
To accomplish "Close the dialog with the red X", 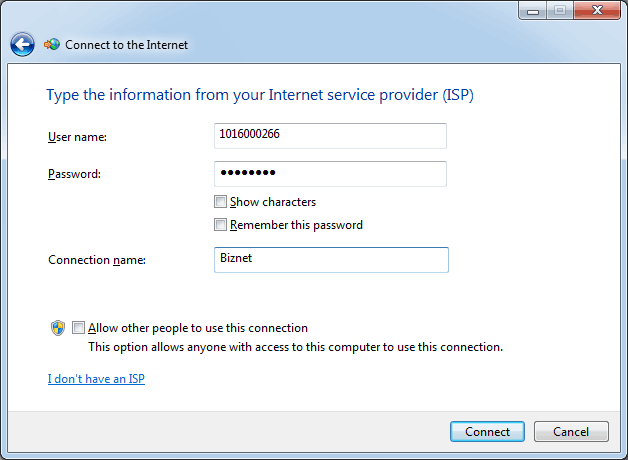I will [597, 10].
